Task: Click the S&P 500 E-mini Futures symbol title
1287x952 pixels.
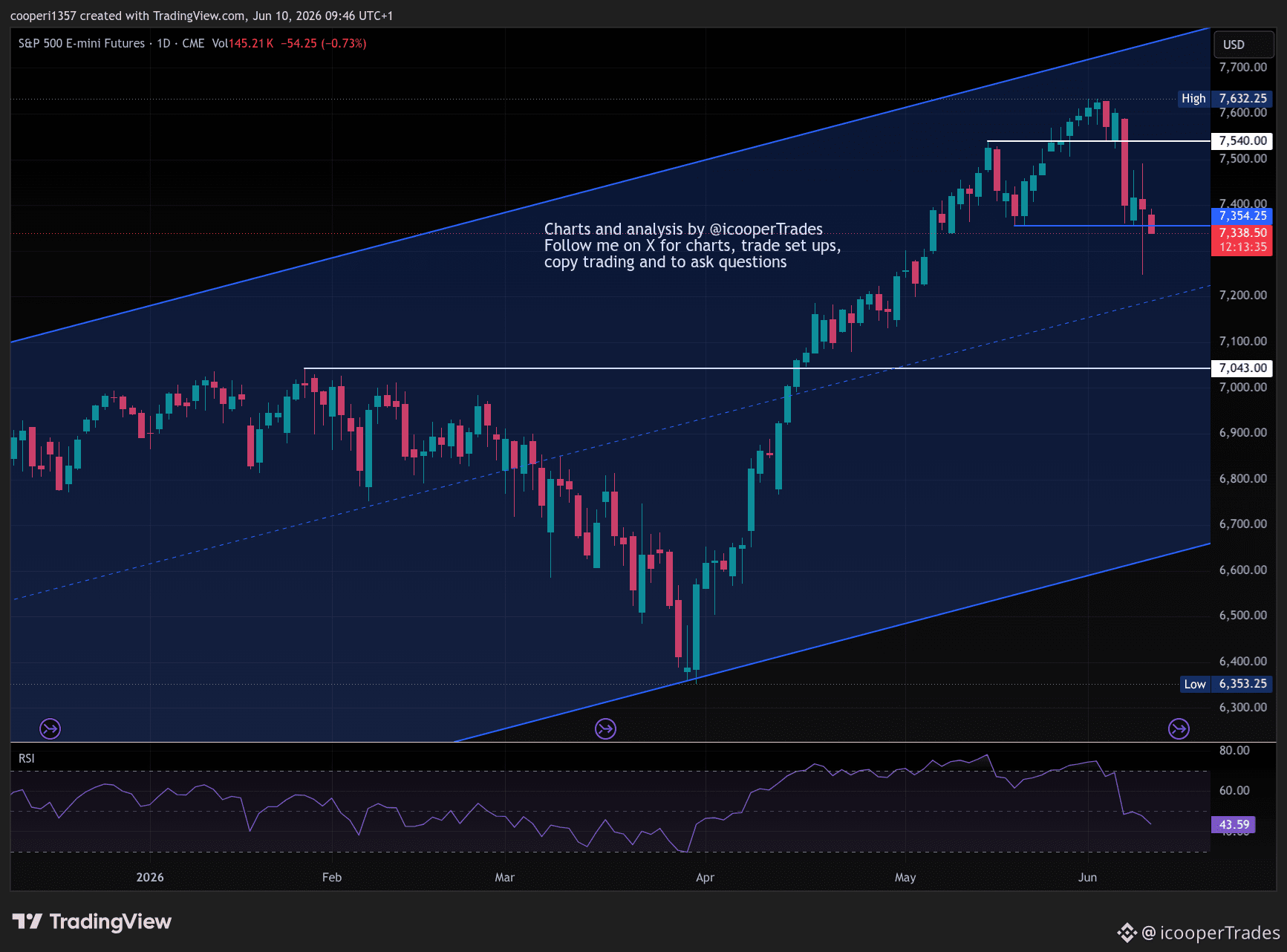Action: click(x=82, y=43)
